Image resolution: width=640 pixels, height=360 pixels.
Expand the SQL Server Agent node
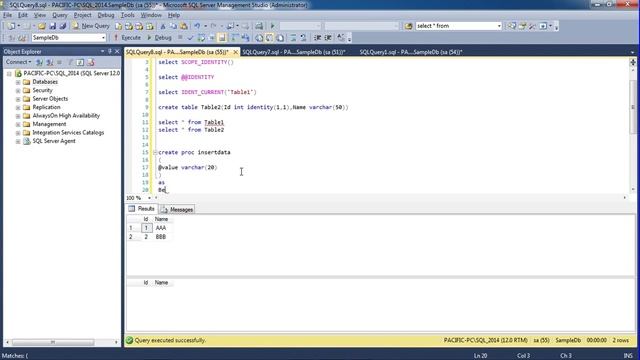point(18,142)
